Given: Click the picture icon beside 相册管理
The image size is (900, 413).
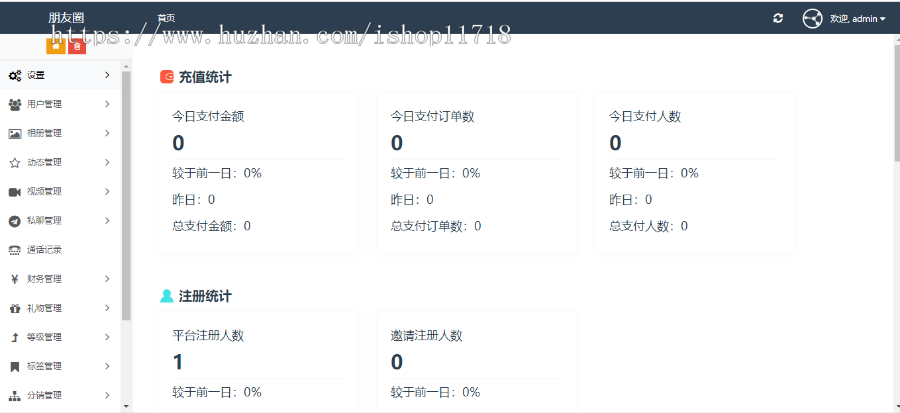Looking at the screenshot, I should pyautogui.click(x=15, y=134).
